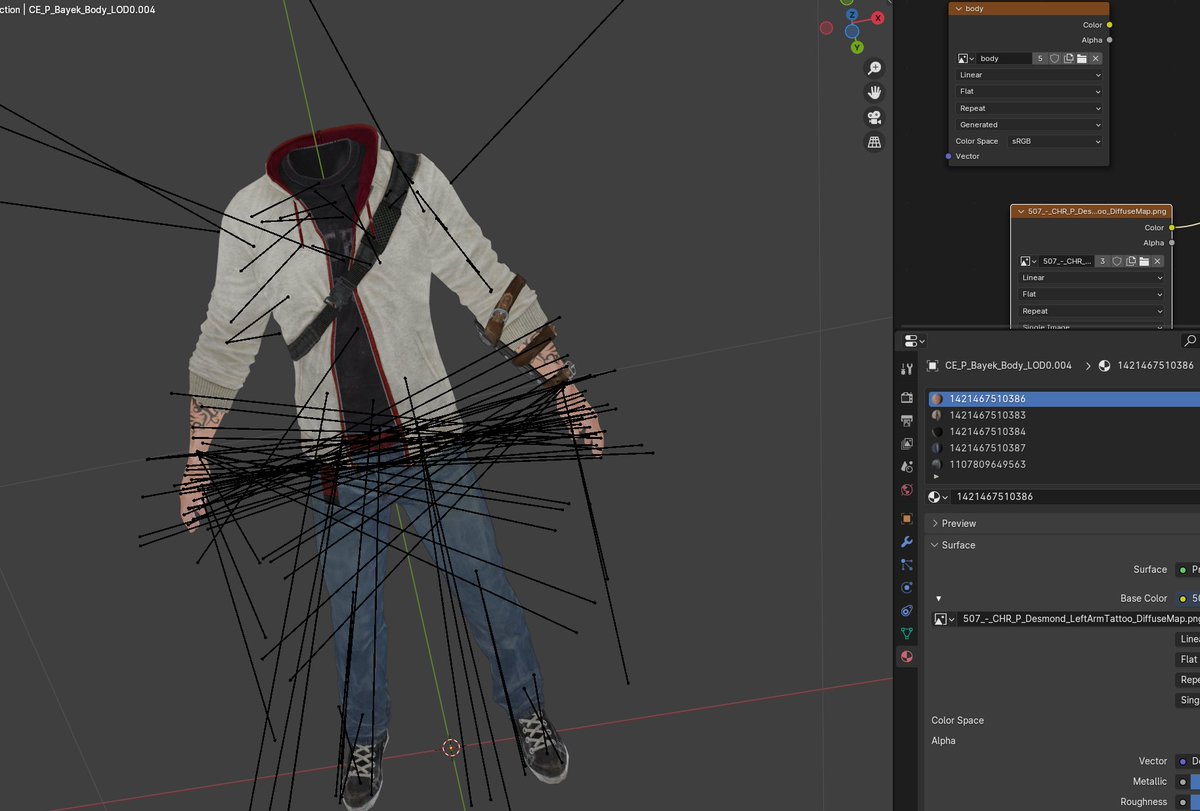Open image browse dropdown on body node
The image size is (1200, 811).
coord(966,59)
